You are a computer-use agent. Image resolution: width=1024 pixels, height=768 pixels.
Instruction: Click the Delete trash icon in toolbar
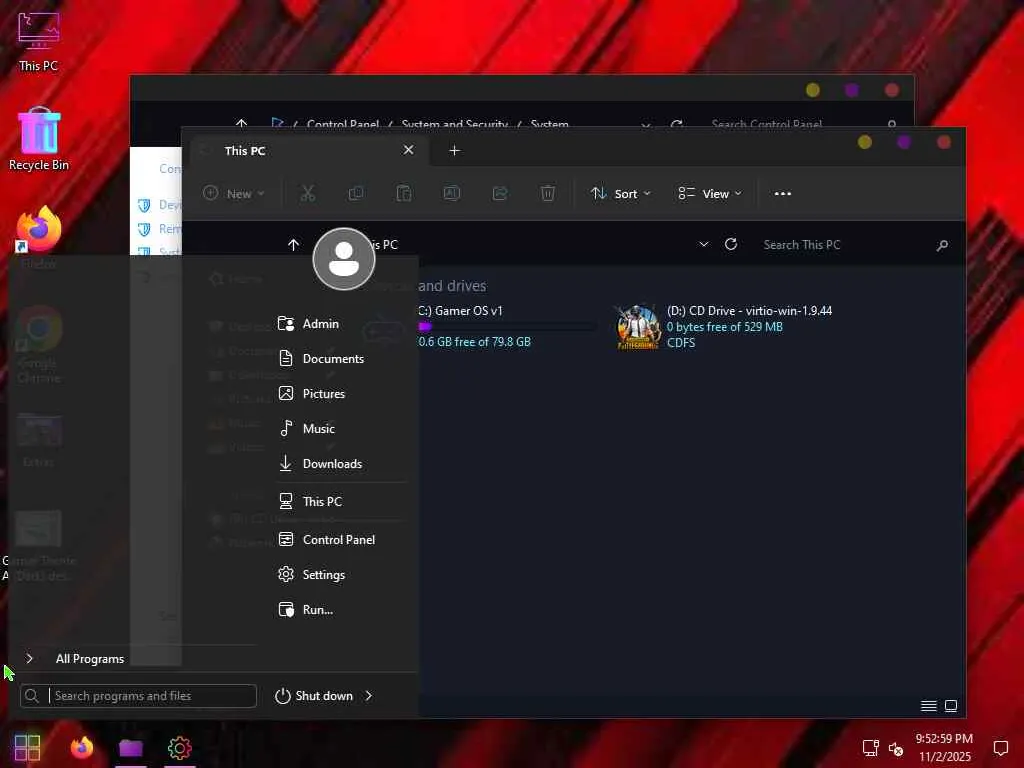coord(548,193)
